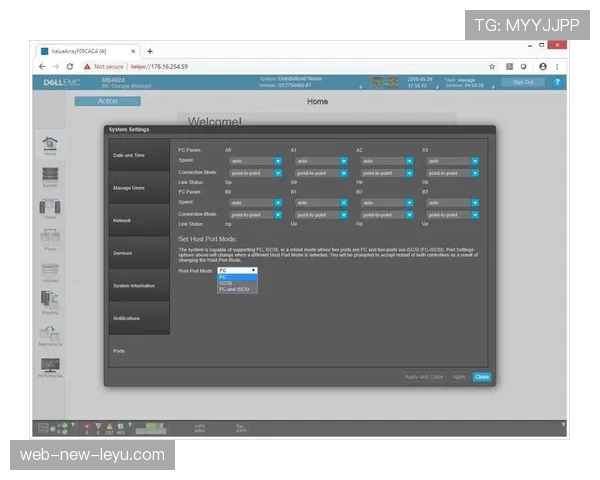Switch to the System Information tab

click(x=139, y=286)
